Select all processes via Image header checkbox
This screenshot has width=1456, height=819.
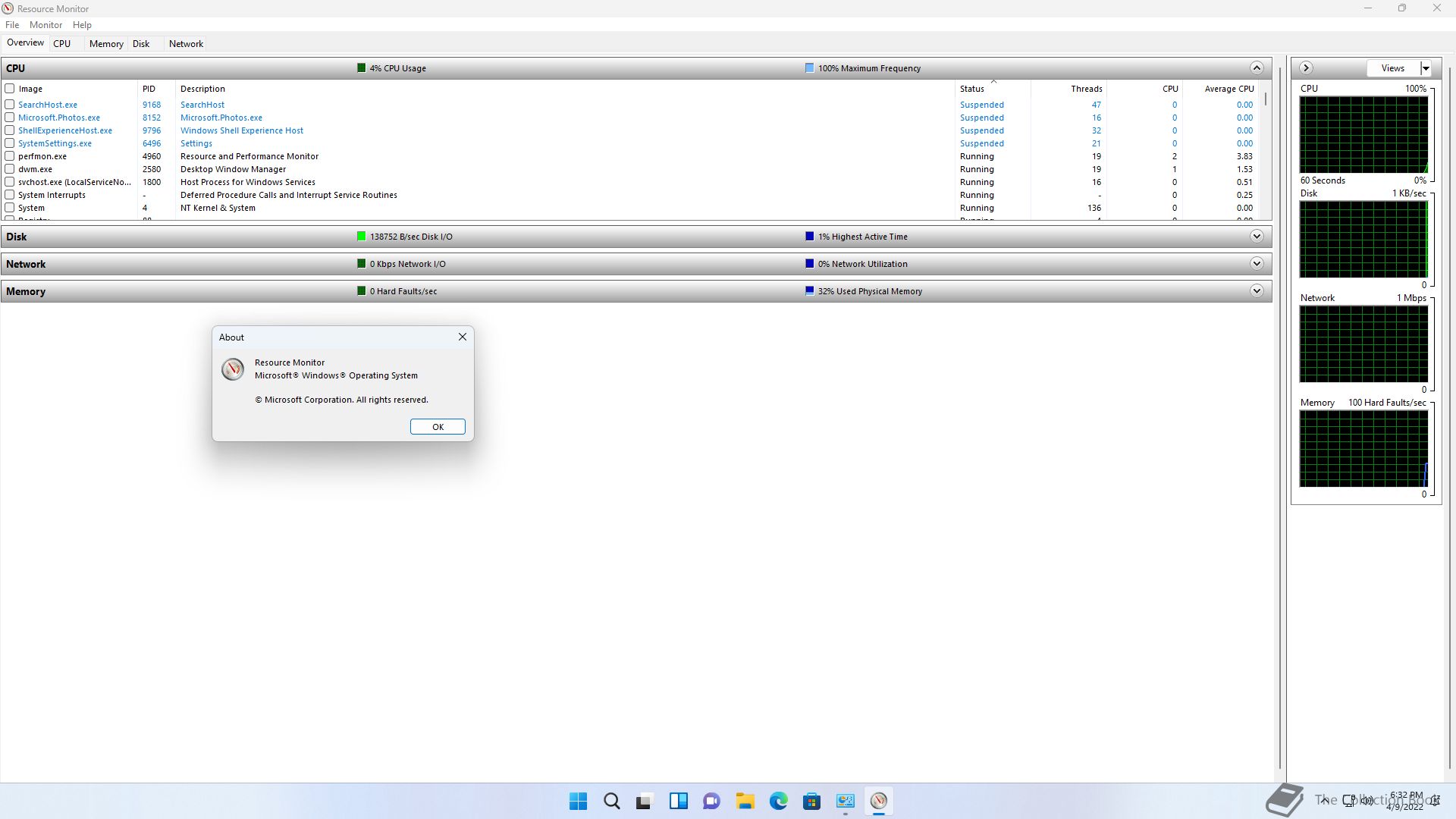click(10, 89)
